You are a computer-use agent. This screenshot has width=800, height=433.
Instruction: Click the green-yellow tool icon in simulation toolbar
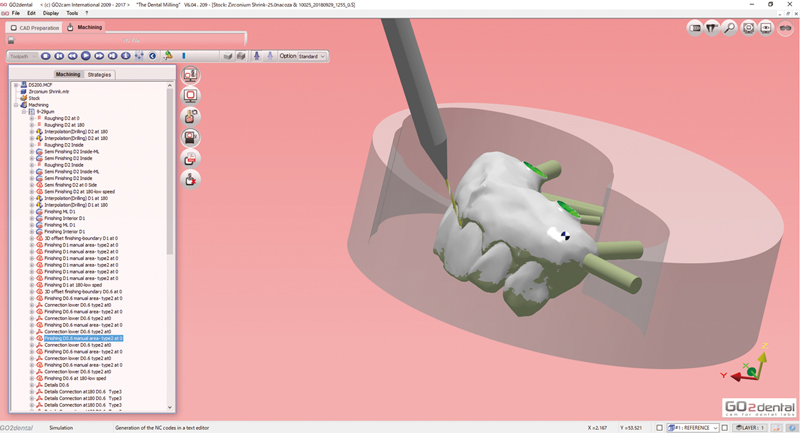click(167, 56)
